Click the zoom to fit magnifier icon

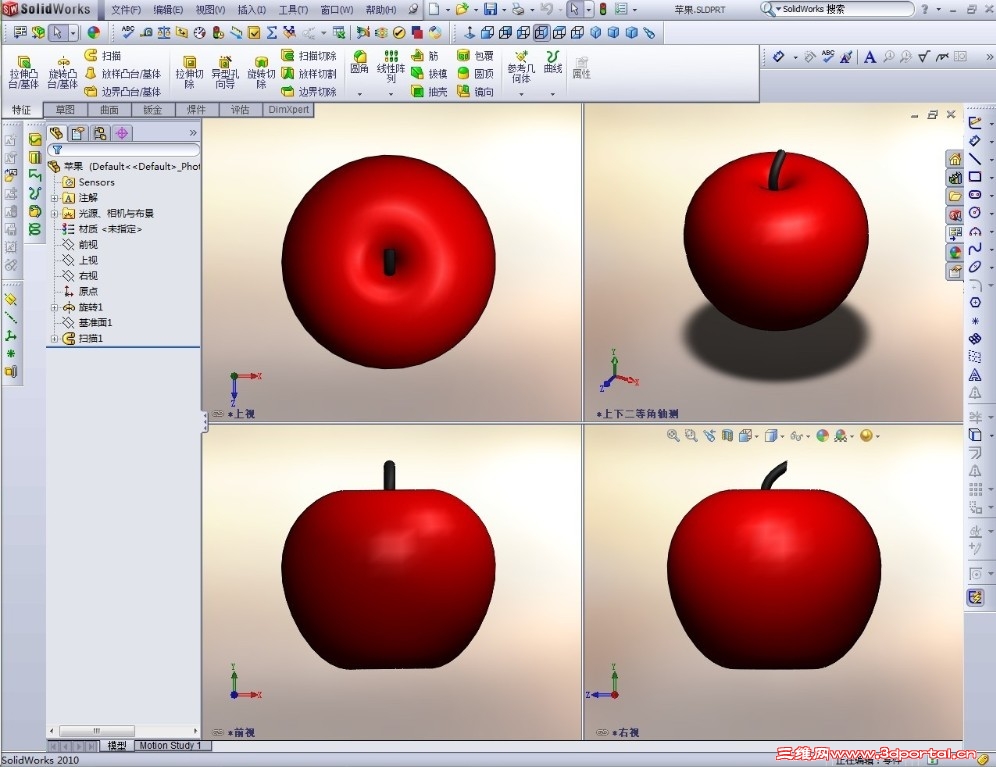pyautogui.click(x=673, y=436)
